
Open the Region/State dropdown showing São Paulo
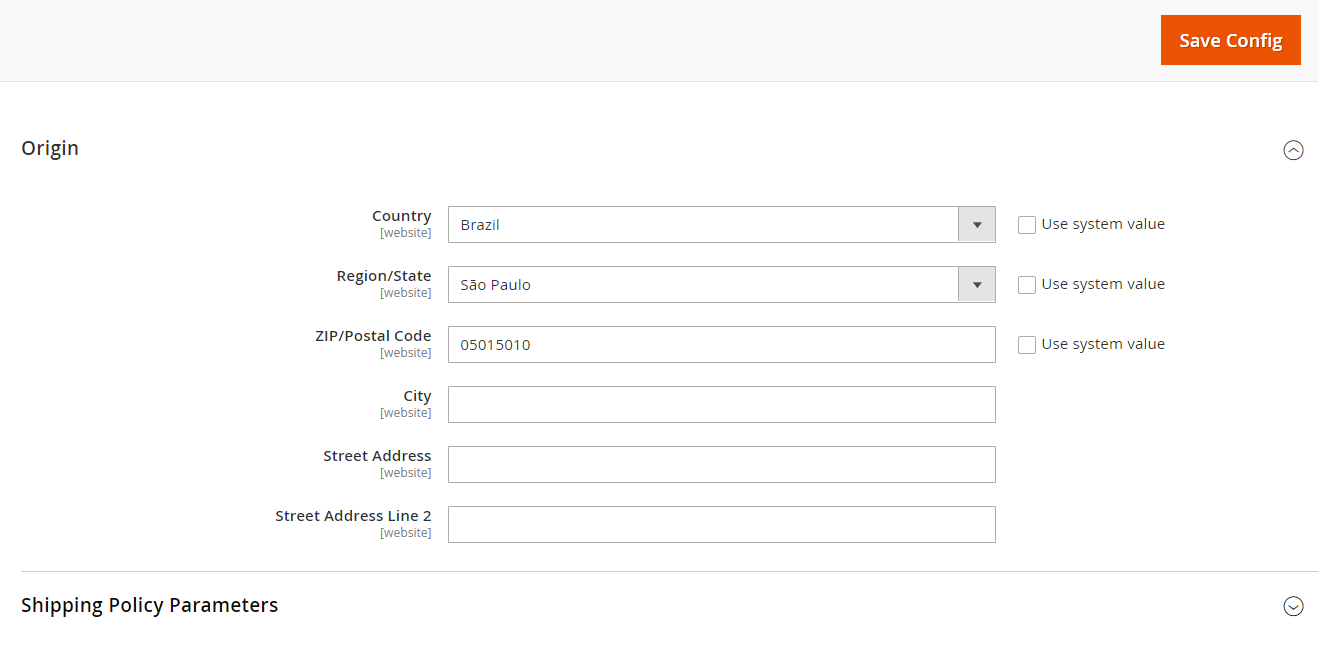(721, 285)
